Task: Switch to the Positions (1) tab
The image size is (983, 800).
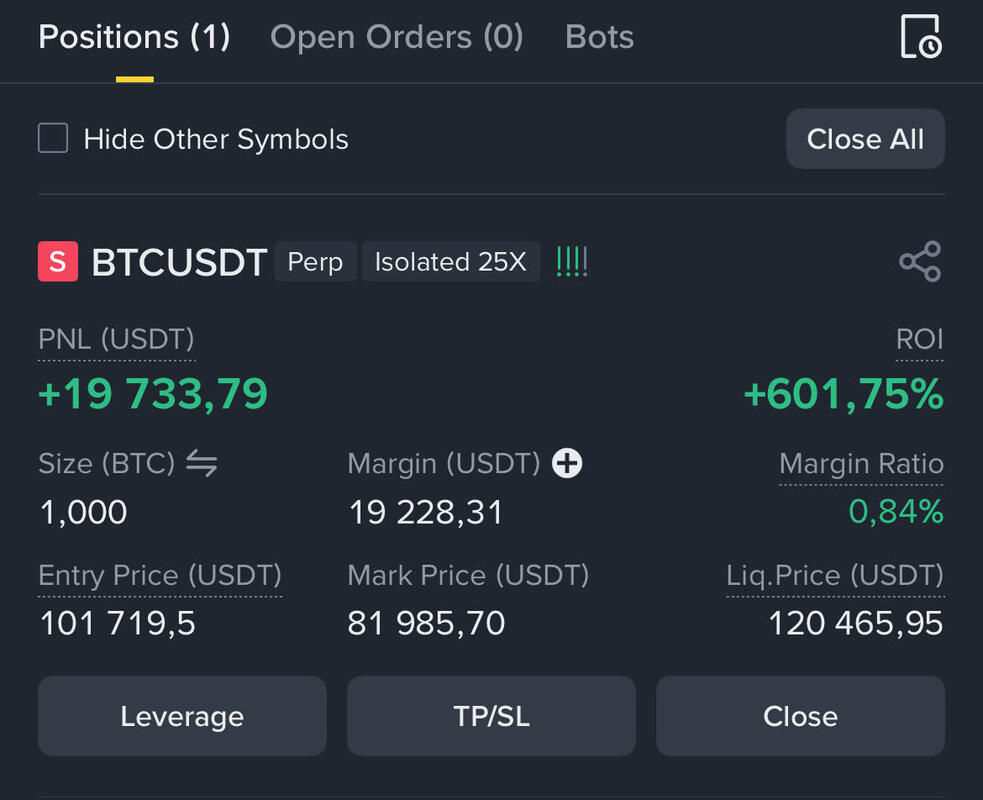Action: pos(134,37)
